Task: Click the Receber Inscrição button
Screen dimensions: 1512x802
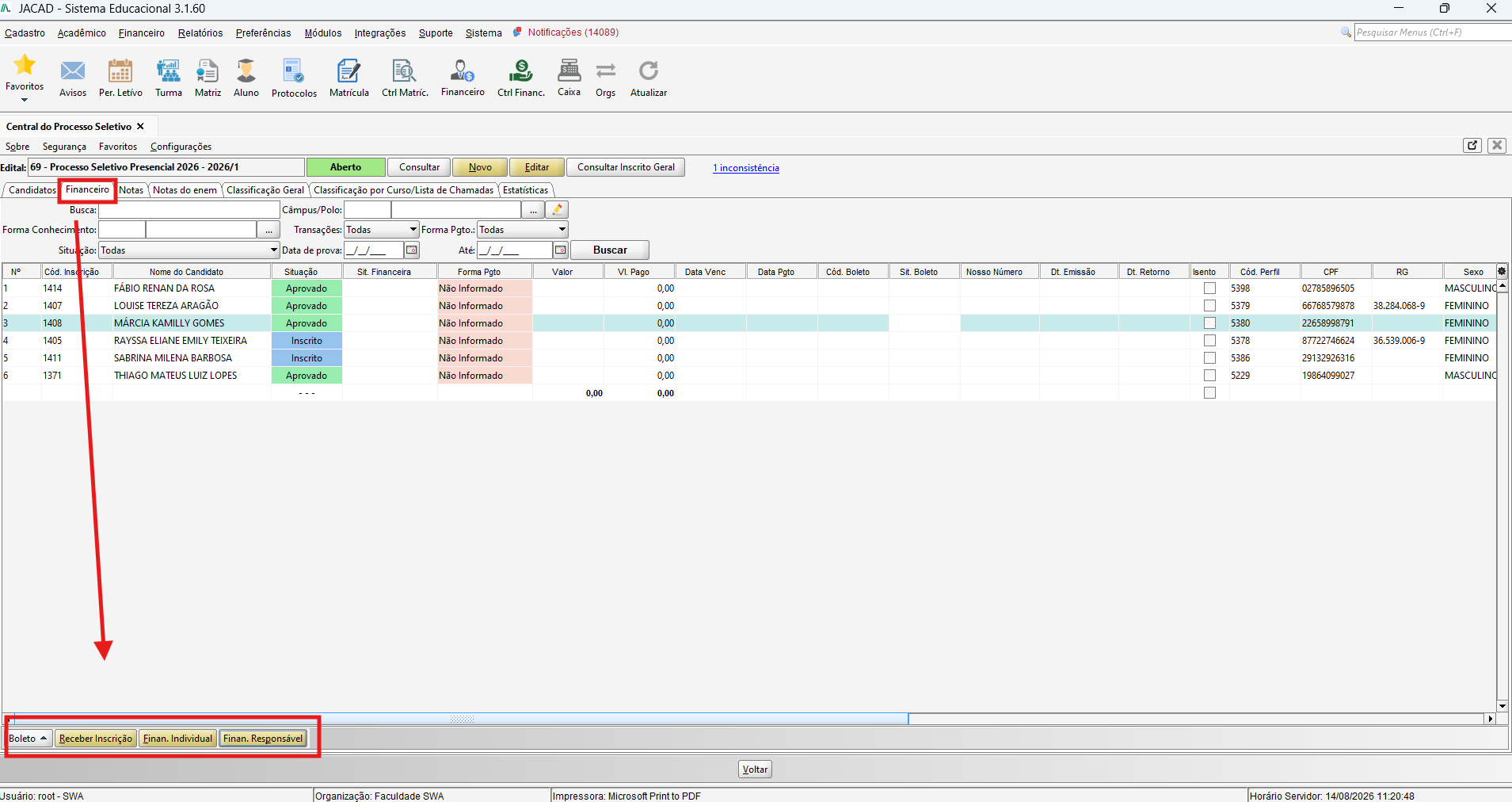Action: [x=96, y=739]
